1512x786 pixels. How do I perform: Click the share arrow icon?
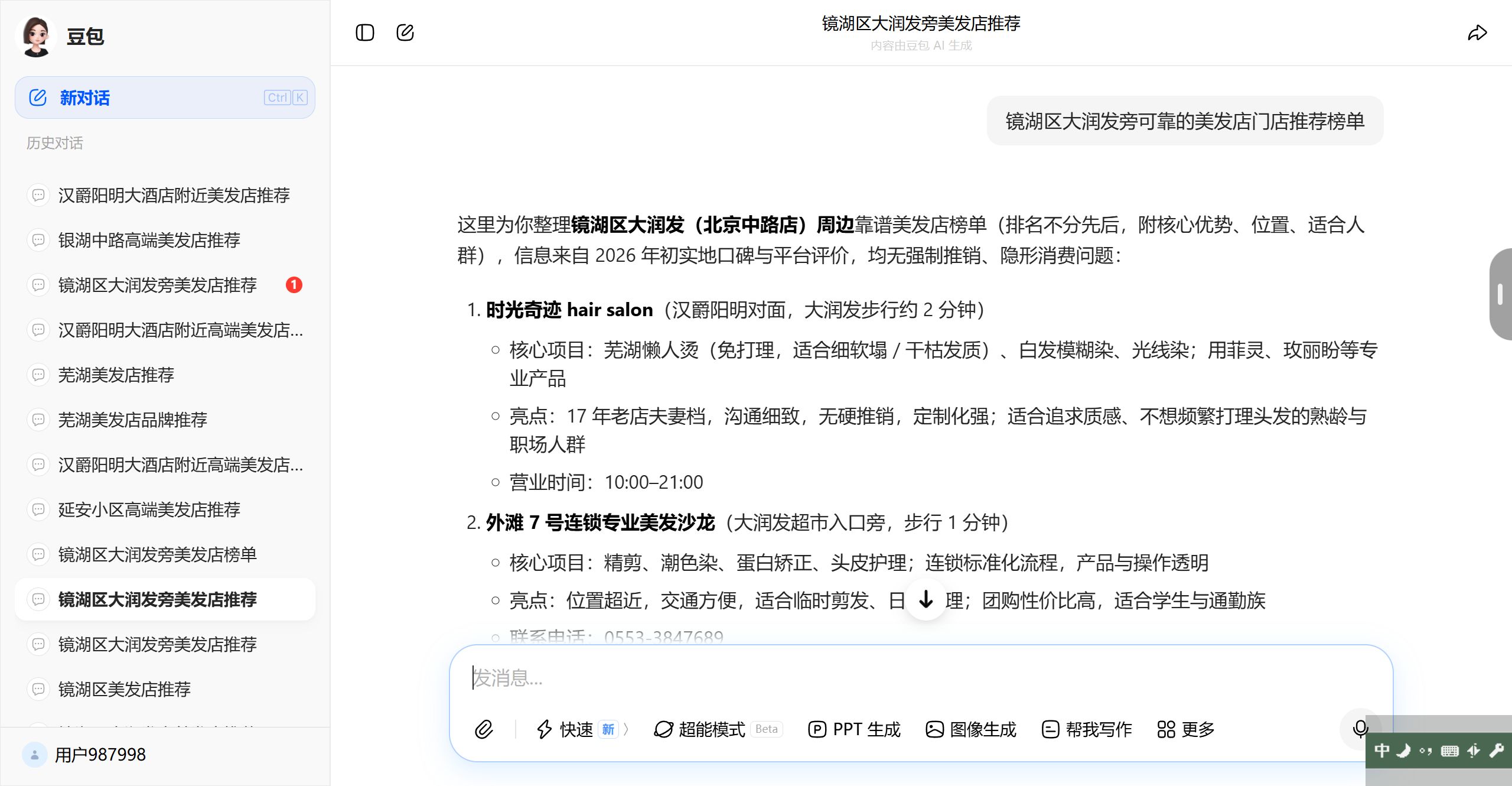click(1477, 33)
